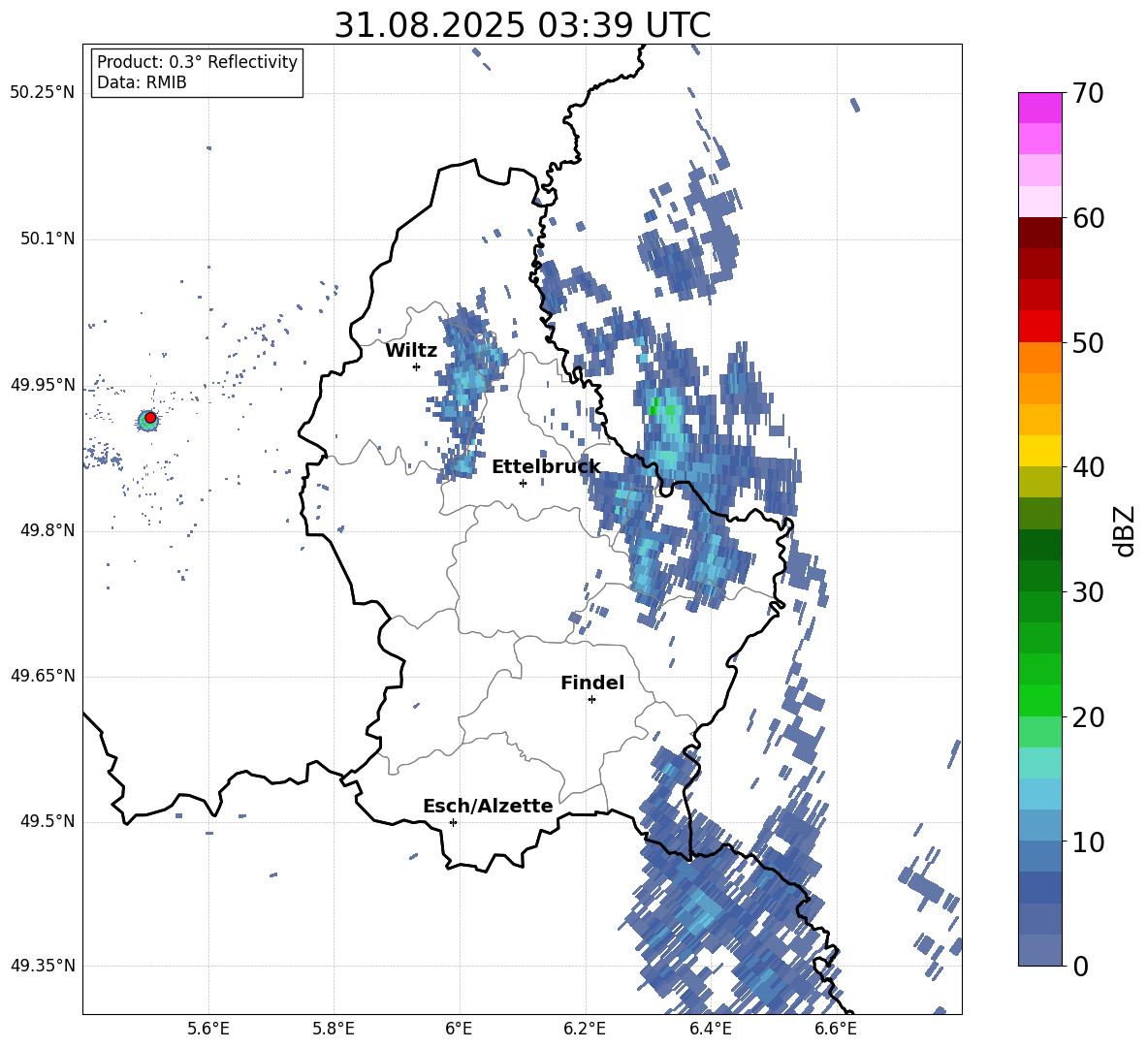The width and height of the screenshot is (1148, 1048).
Task: Click the cross marker below Ettelbruck
Action: 523,483
